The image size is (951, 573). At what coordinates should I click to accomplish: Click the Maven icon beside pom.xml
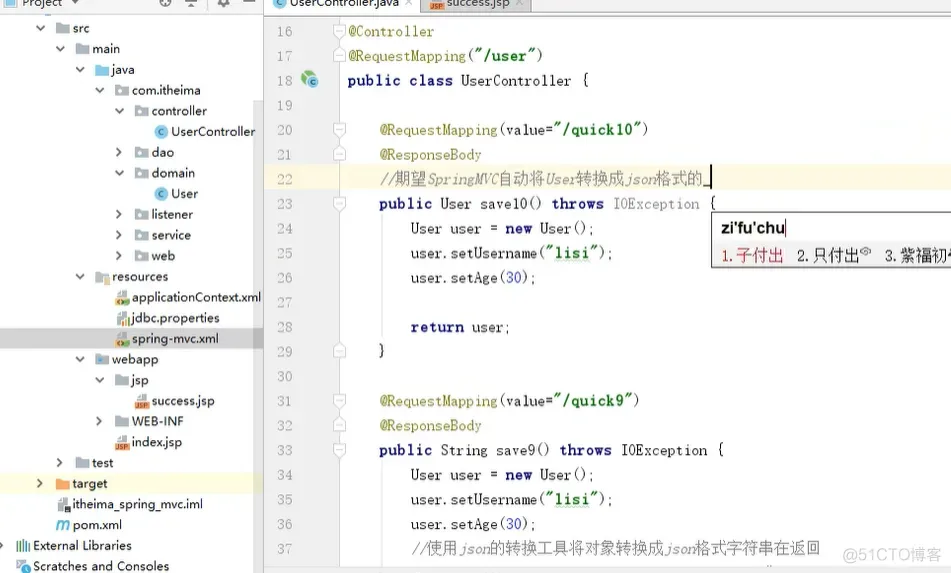click(62, 525)
